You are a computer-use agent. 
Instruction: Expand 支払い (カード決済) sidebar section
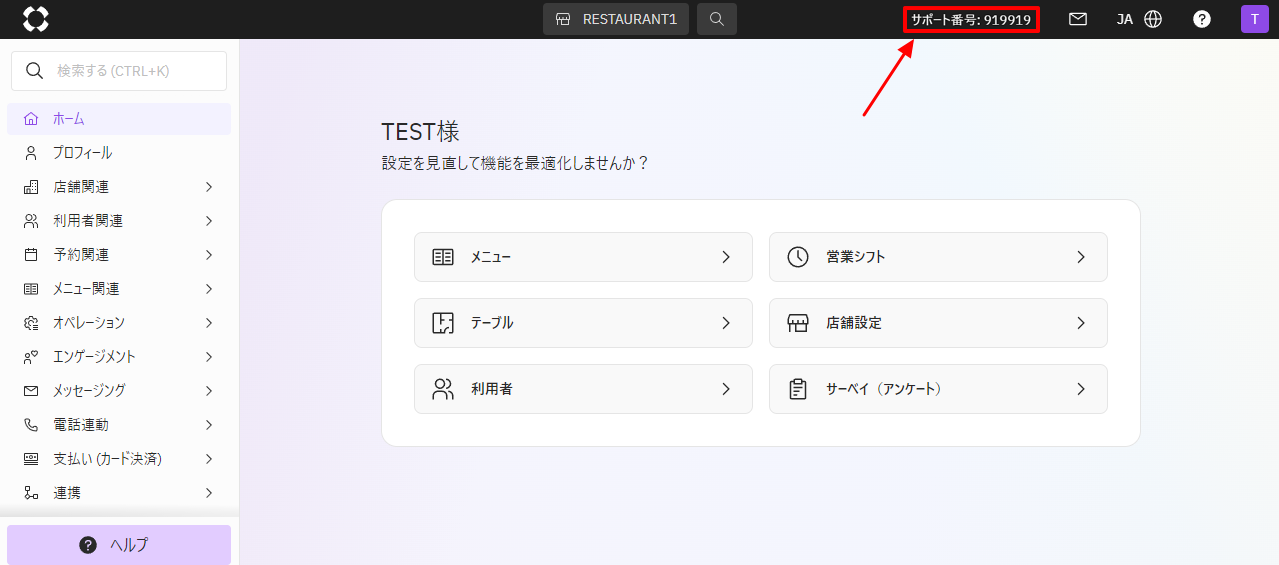point(119,459)
